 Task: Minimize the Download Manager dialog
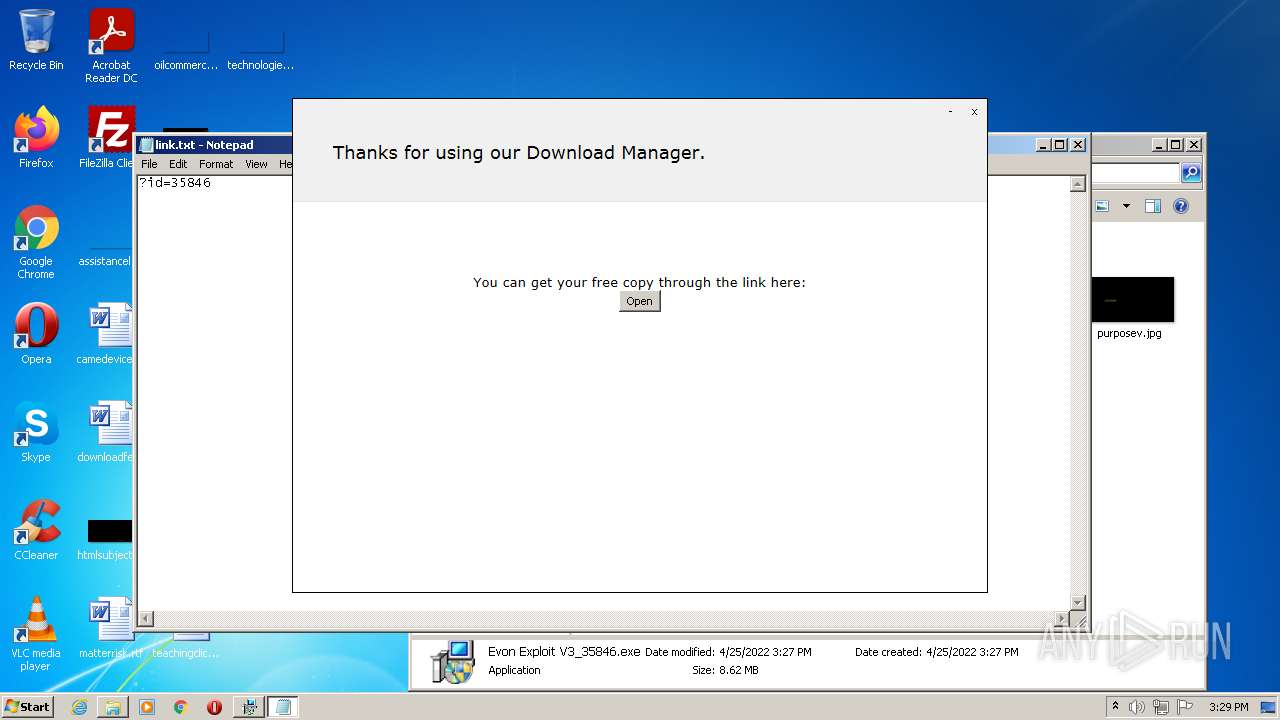tap(950, 112)
